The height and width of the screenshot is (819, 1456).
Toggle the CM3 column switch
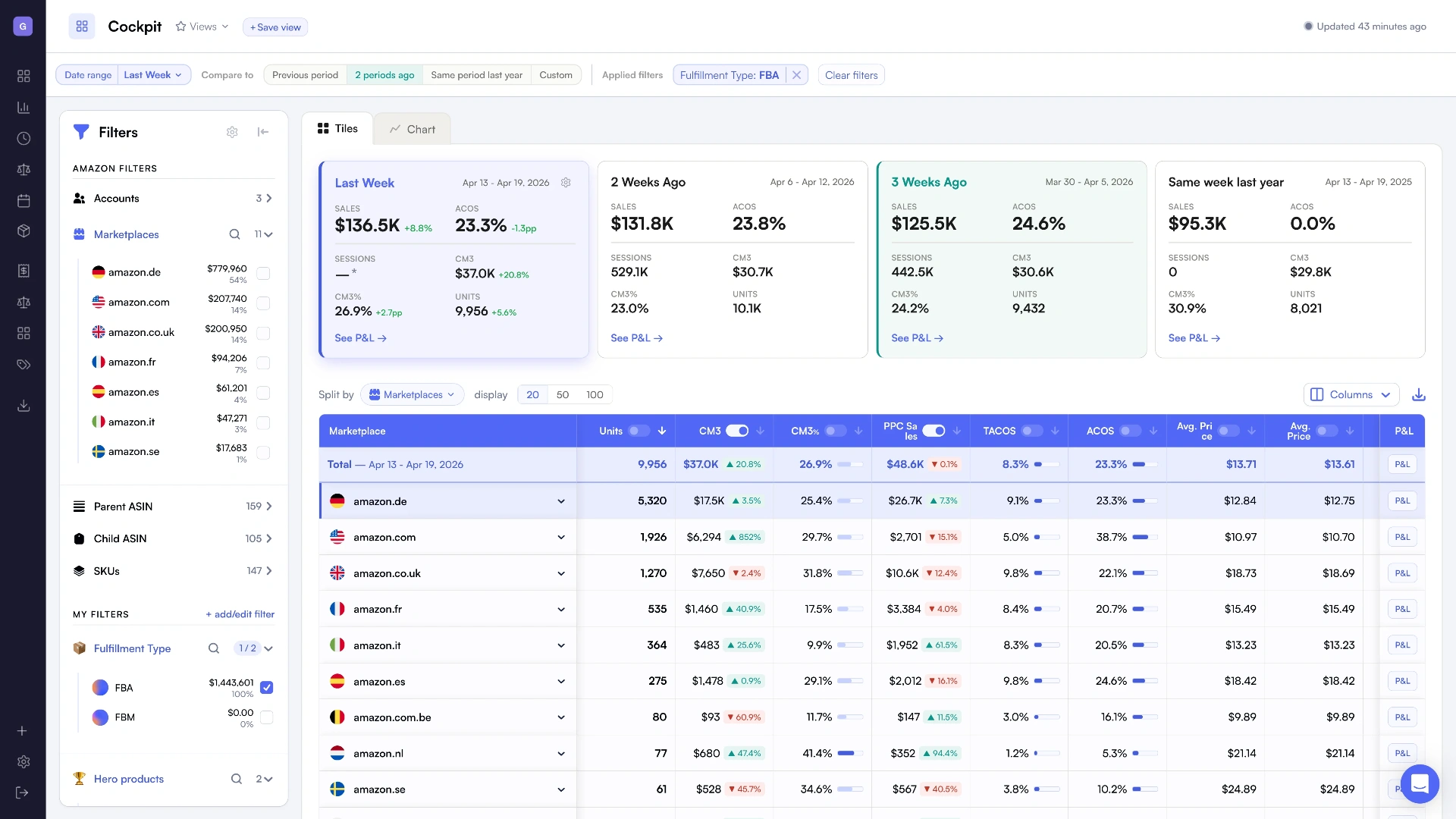[x=737, y=431]
